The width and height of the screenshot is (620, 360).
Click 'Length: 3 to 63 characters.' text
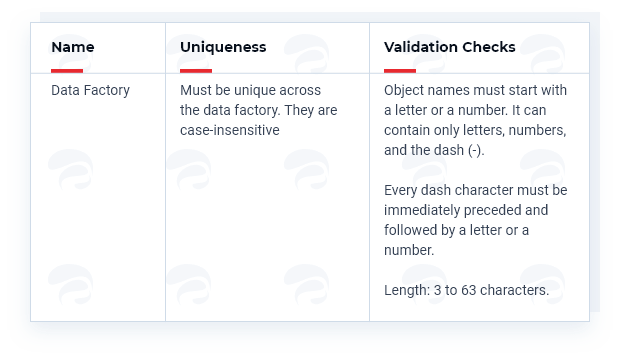point(467,290)
